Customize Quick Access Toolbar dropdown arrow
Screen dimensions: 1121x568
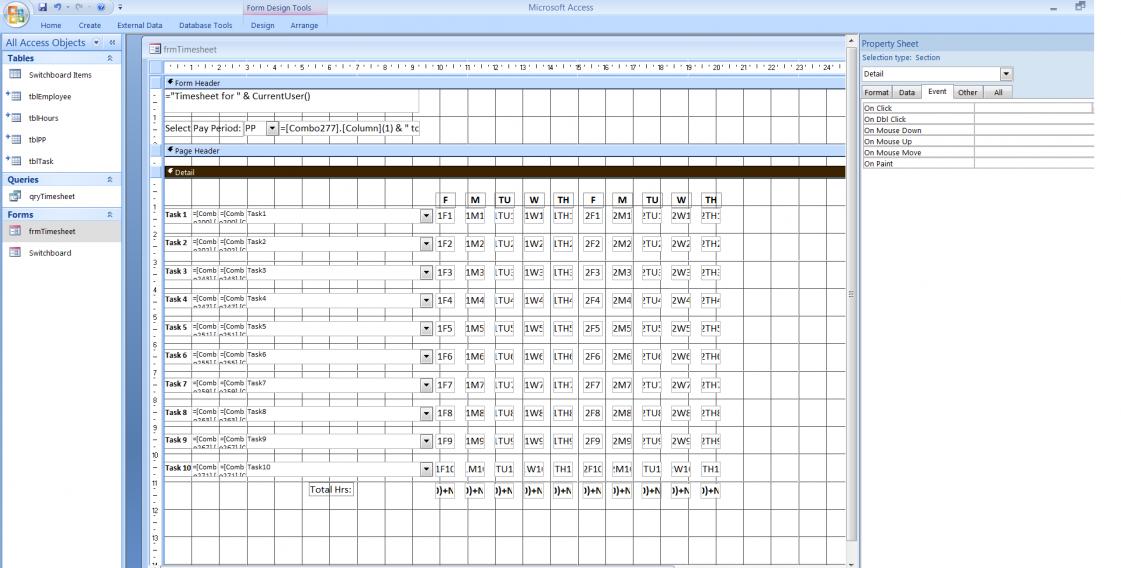(120, 7)
